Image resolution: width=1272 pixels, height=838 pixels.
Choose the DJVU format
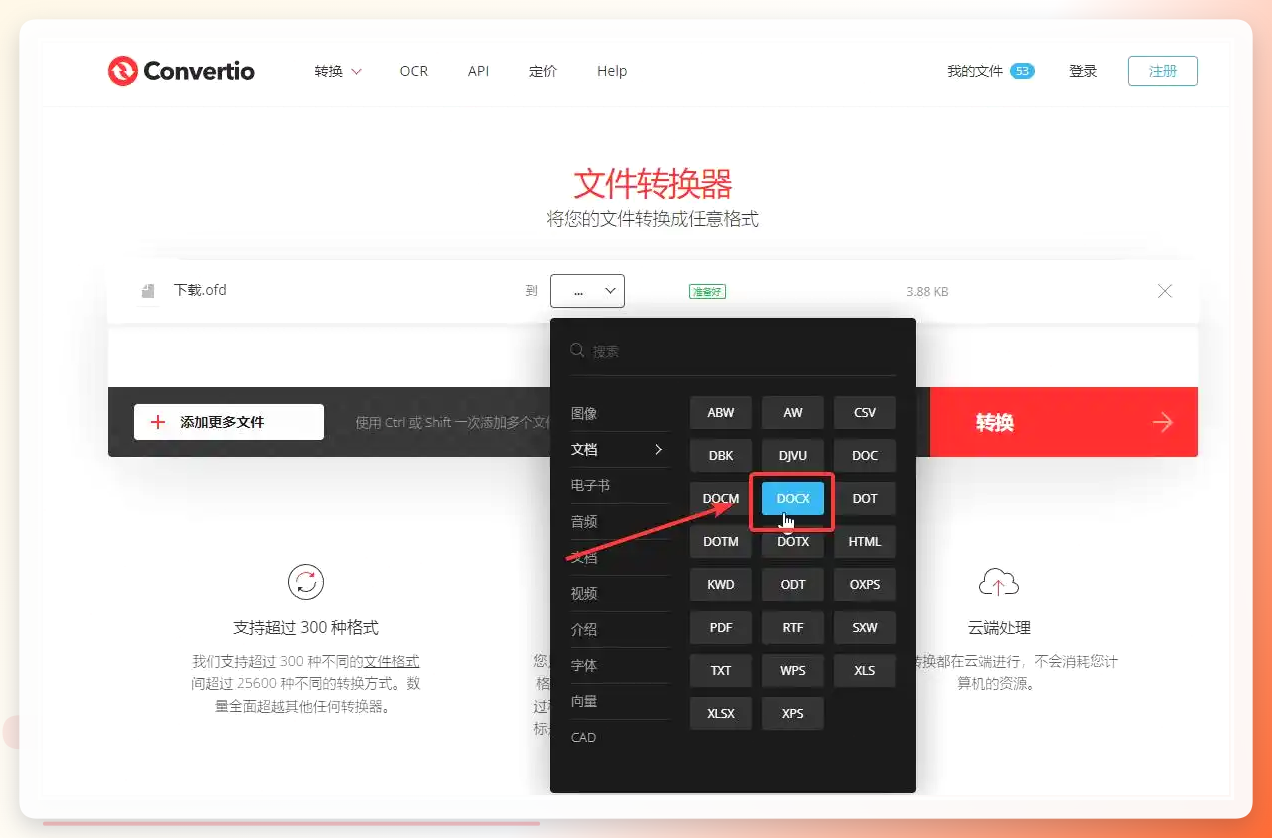[x=793, y=455]
